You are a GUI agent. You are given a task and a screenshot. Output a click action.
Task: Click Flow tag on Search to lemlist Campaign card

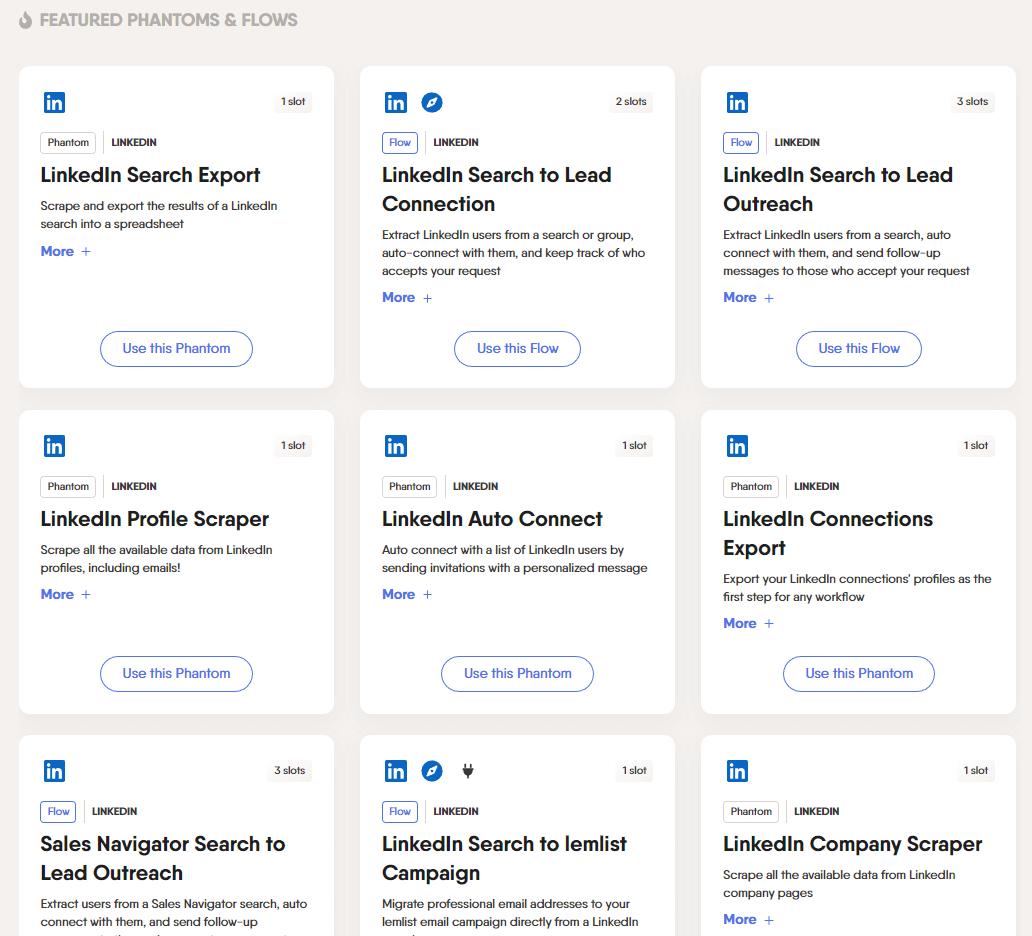coord(400,812)
